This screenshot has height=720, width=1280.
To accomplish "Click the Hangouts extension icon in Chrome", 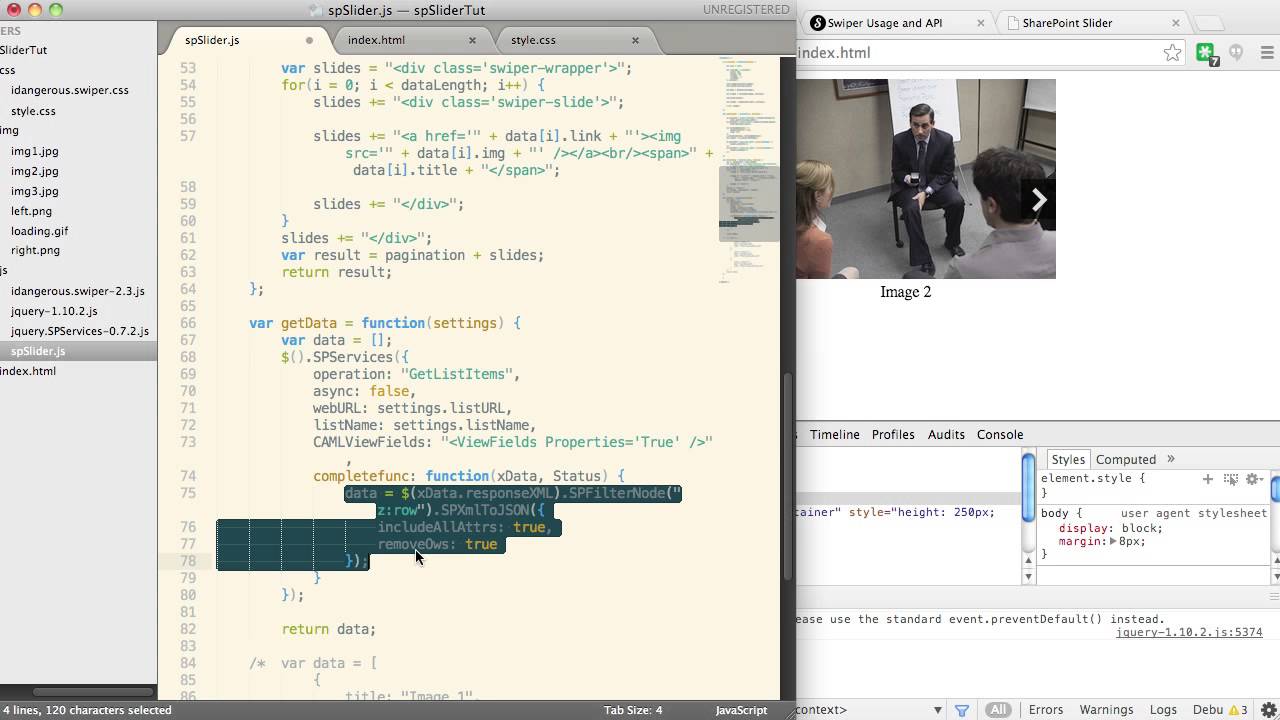I will coord(1236,53).
